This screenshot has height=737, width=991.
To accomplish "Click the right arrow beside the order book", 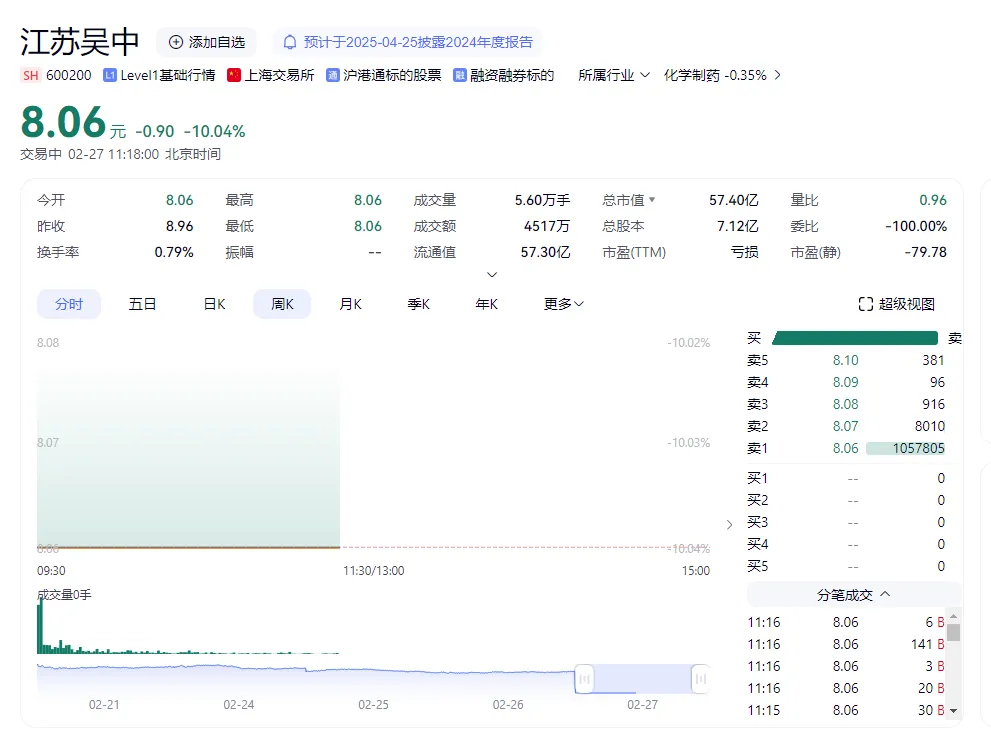I will 729,524.
